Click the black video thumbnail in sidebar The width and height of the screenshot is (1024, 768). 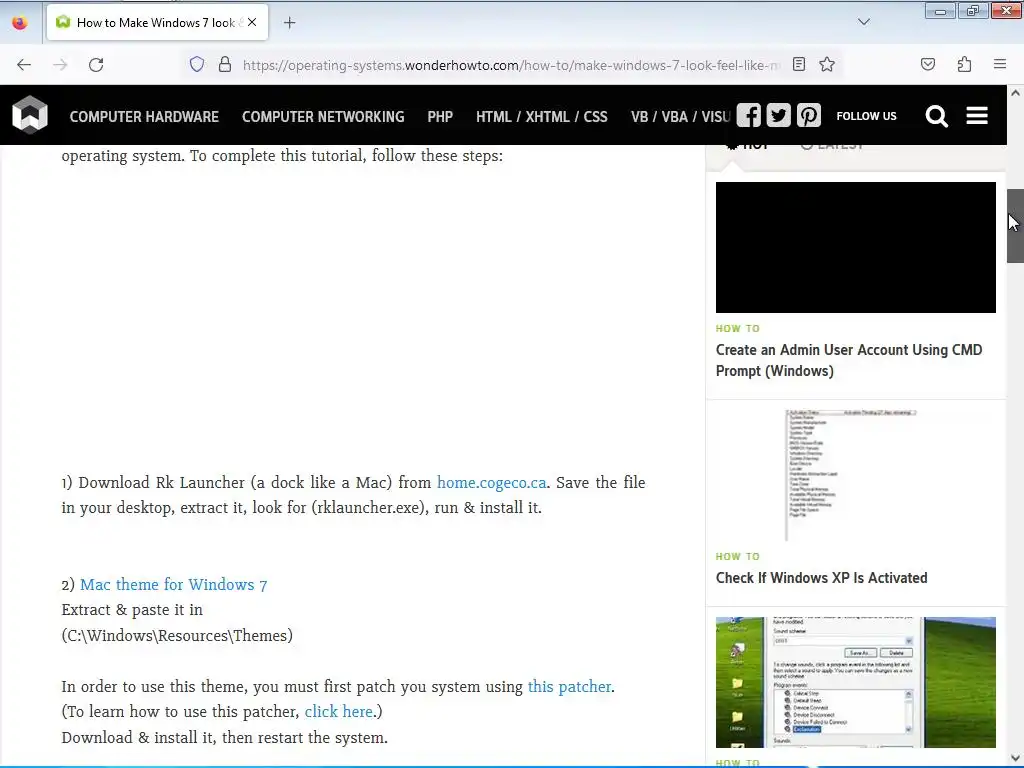[x=856, y=247]
